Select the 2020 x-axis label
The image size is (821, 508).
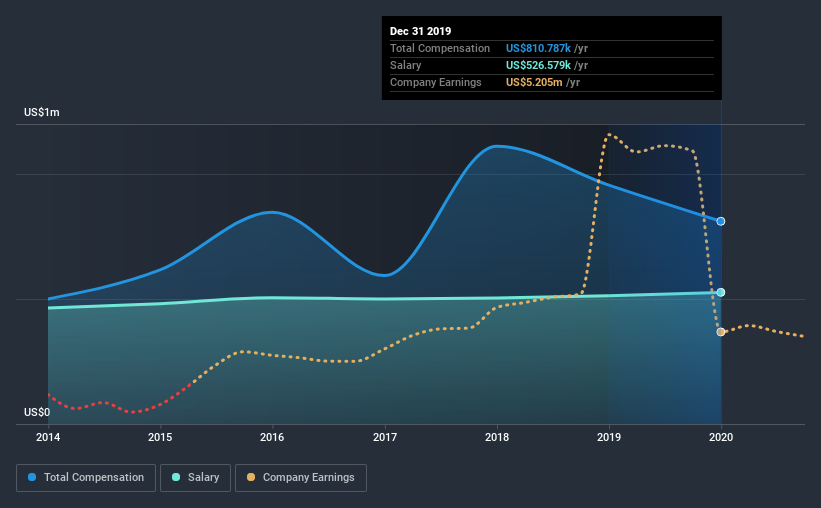(x=721, y=437)
